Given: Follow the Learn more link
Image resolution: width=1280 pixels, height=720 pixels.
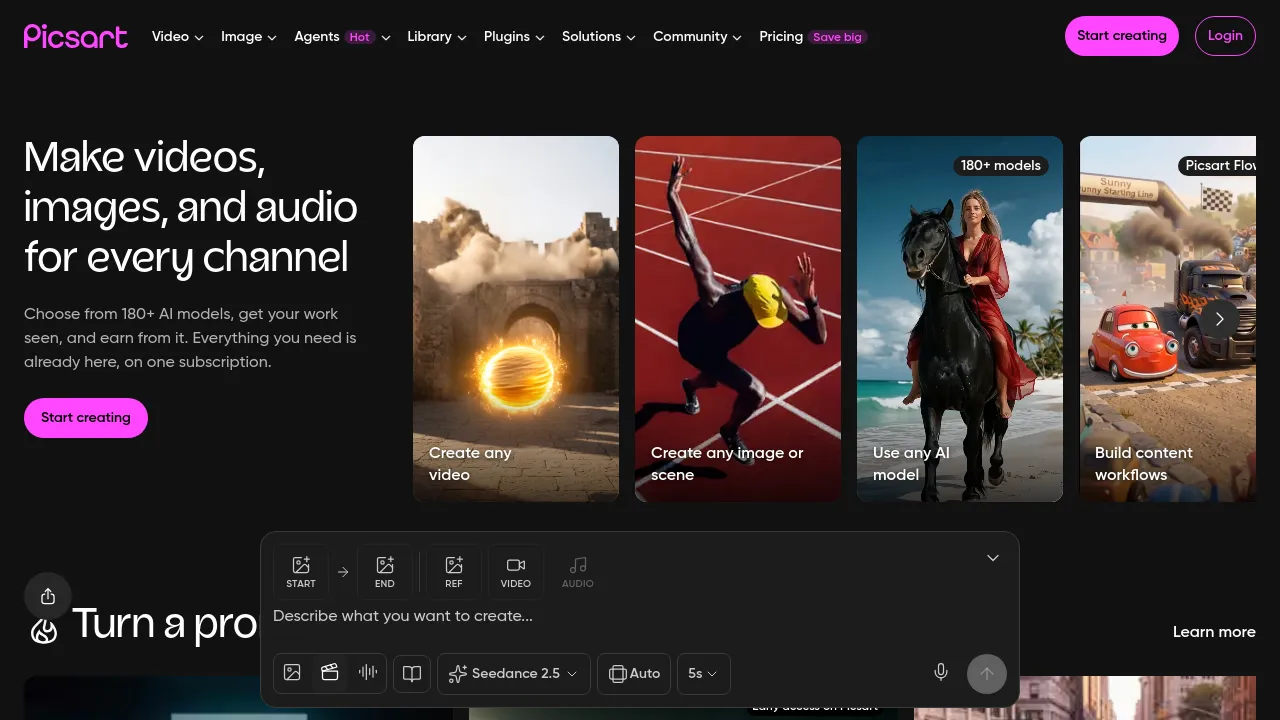Looking at the screenshot, I should (1214, 632).
